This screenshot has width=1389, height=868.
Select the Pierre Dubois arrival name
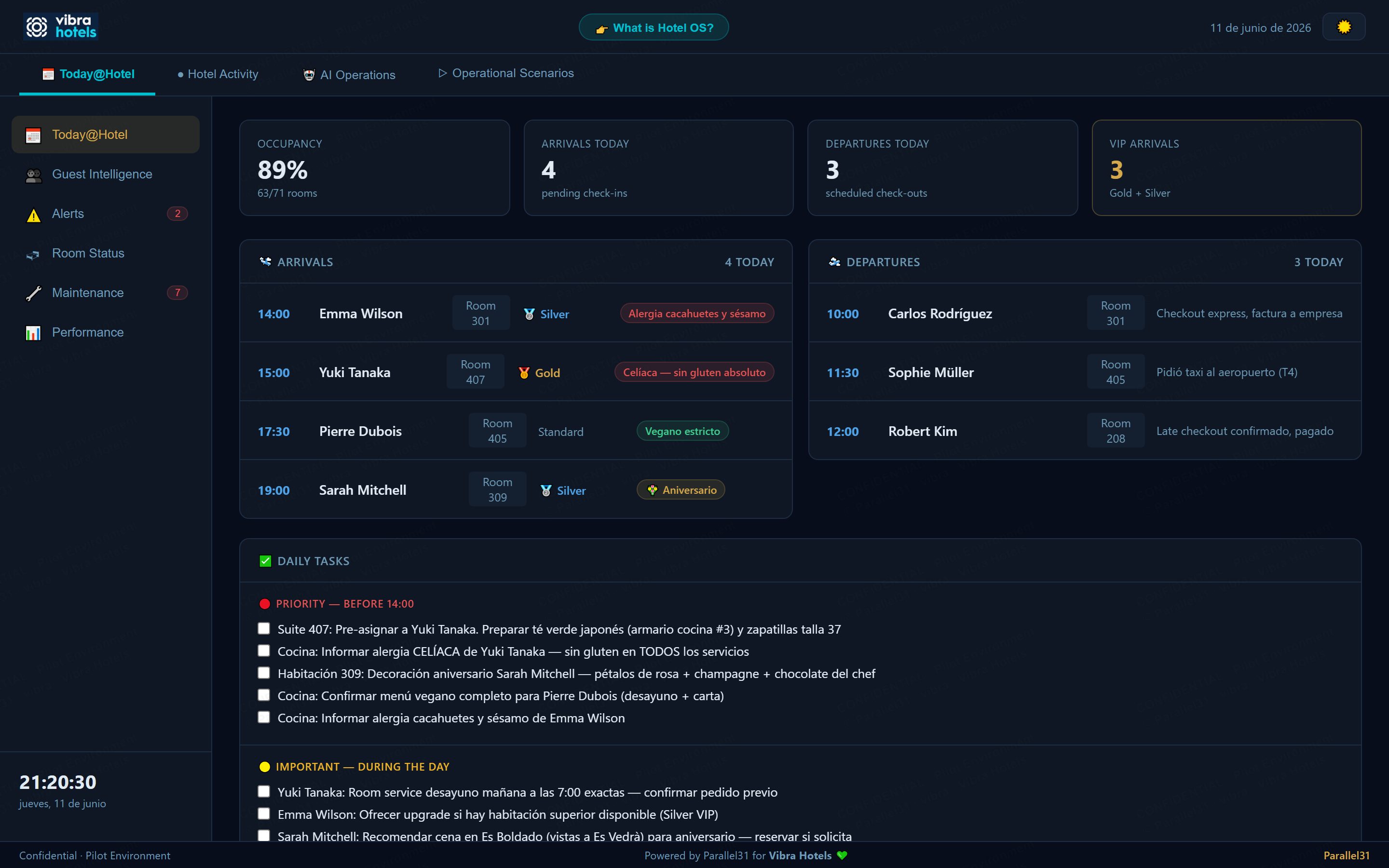pyautogui.click(x=360, y=431)
